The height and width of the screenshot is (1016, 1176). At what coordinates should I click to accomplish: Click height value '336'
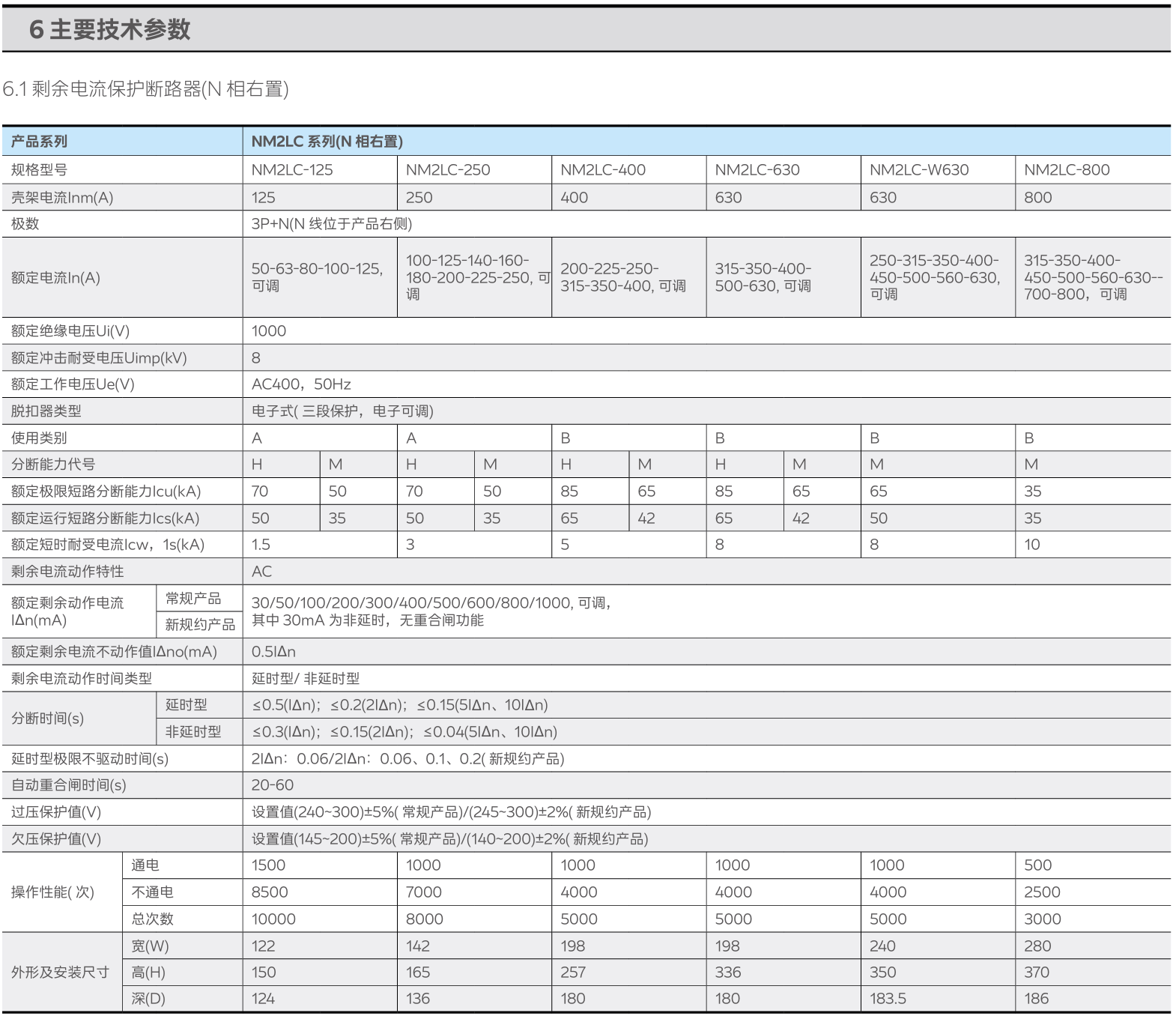(728, 973)
